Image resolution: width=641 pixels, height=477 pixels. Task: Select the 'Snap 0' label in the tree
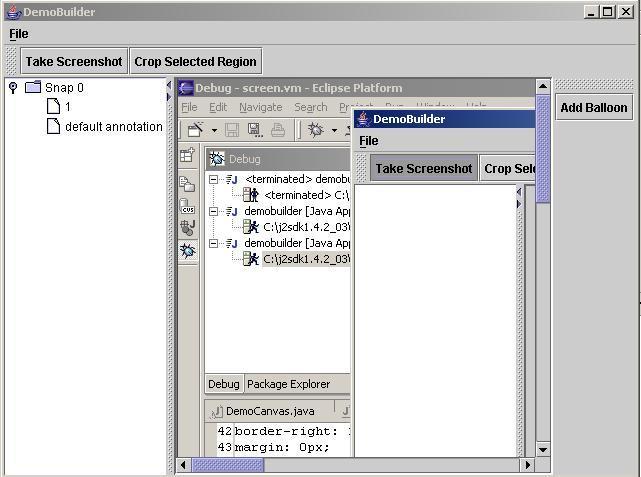pos(64,87)
